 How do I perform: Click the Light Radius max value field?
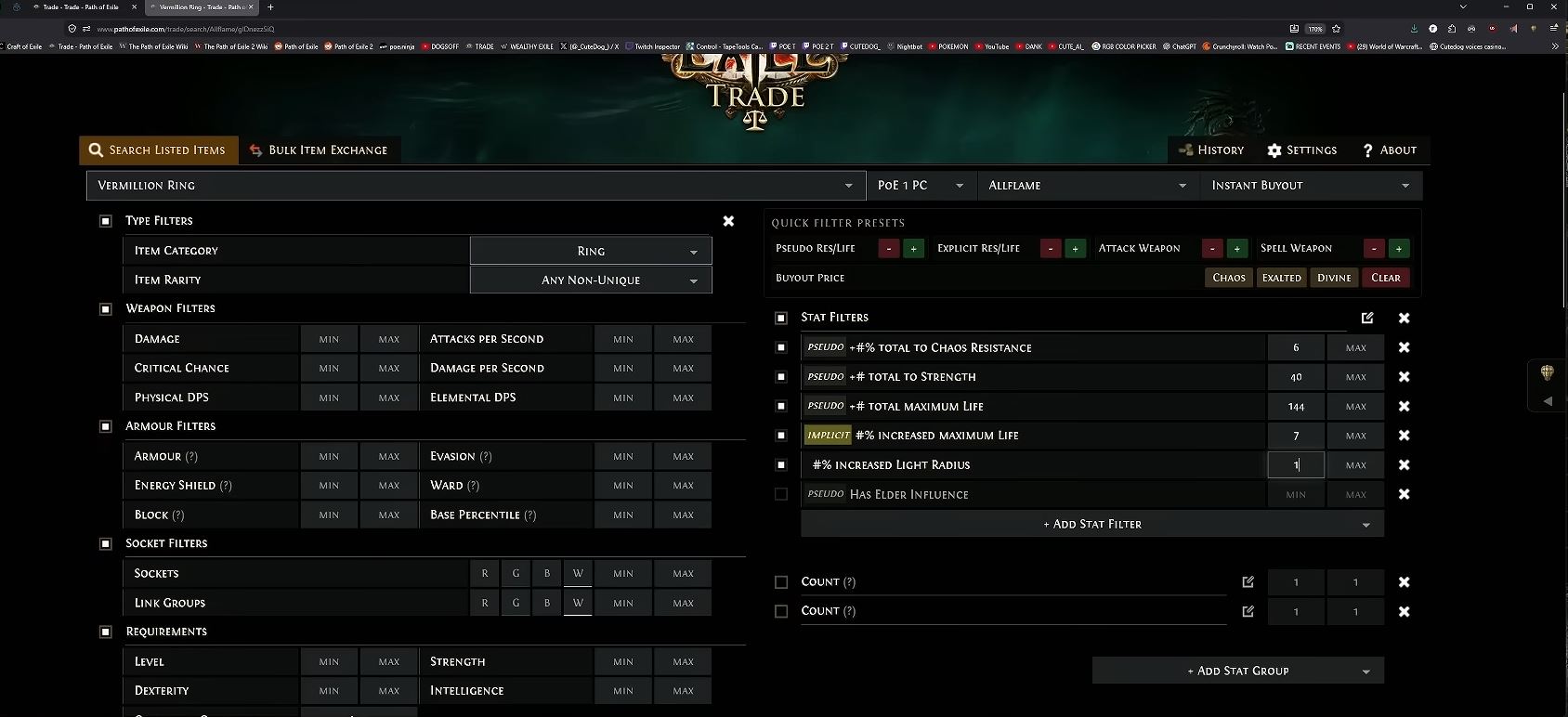click(1356, 465)
